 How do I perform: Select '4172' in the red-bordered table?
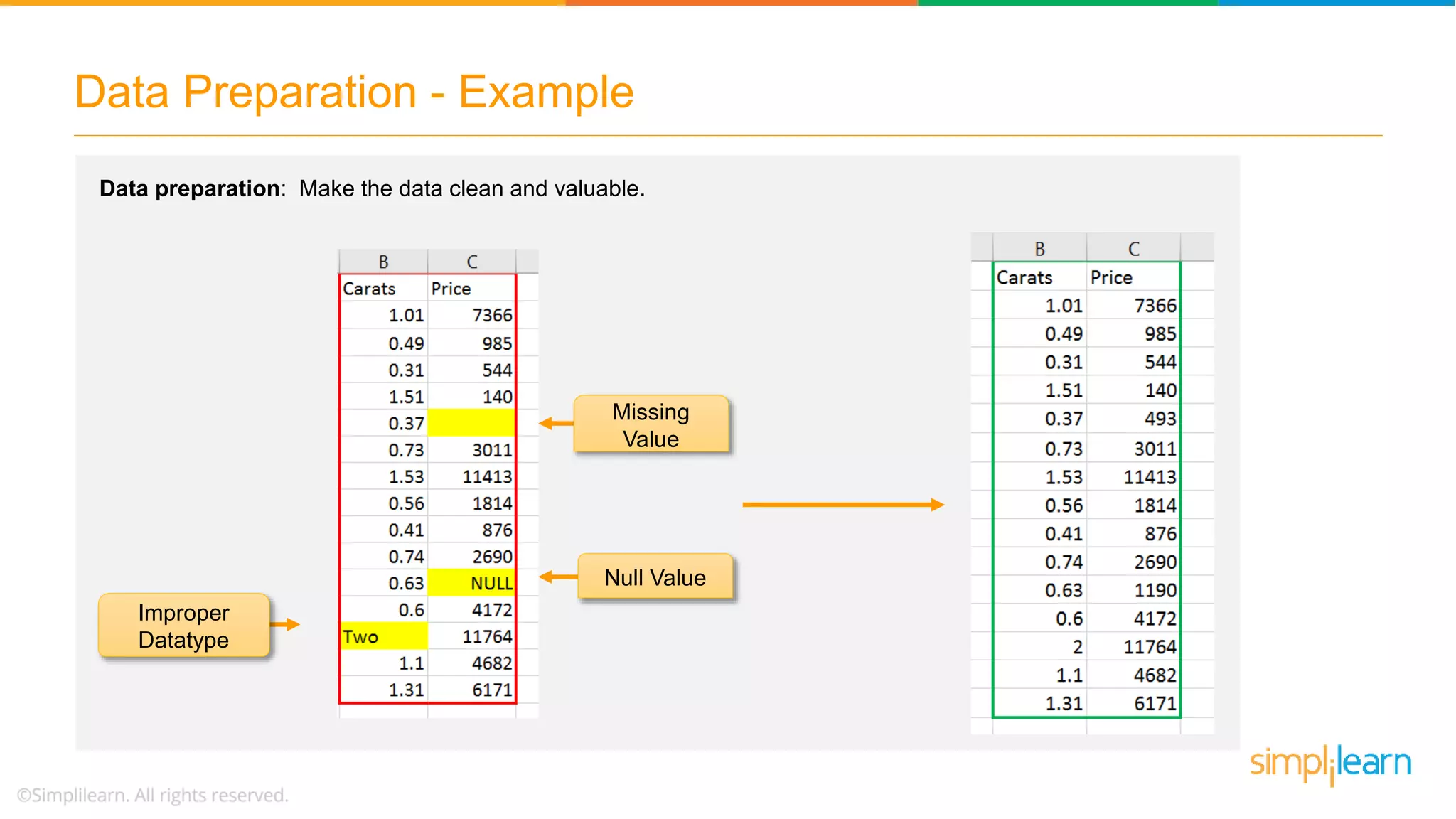(x=471, y=610)
